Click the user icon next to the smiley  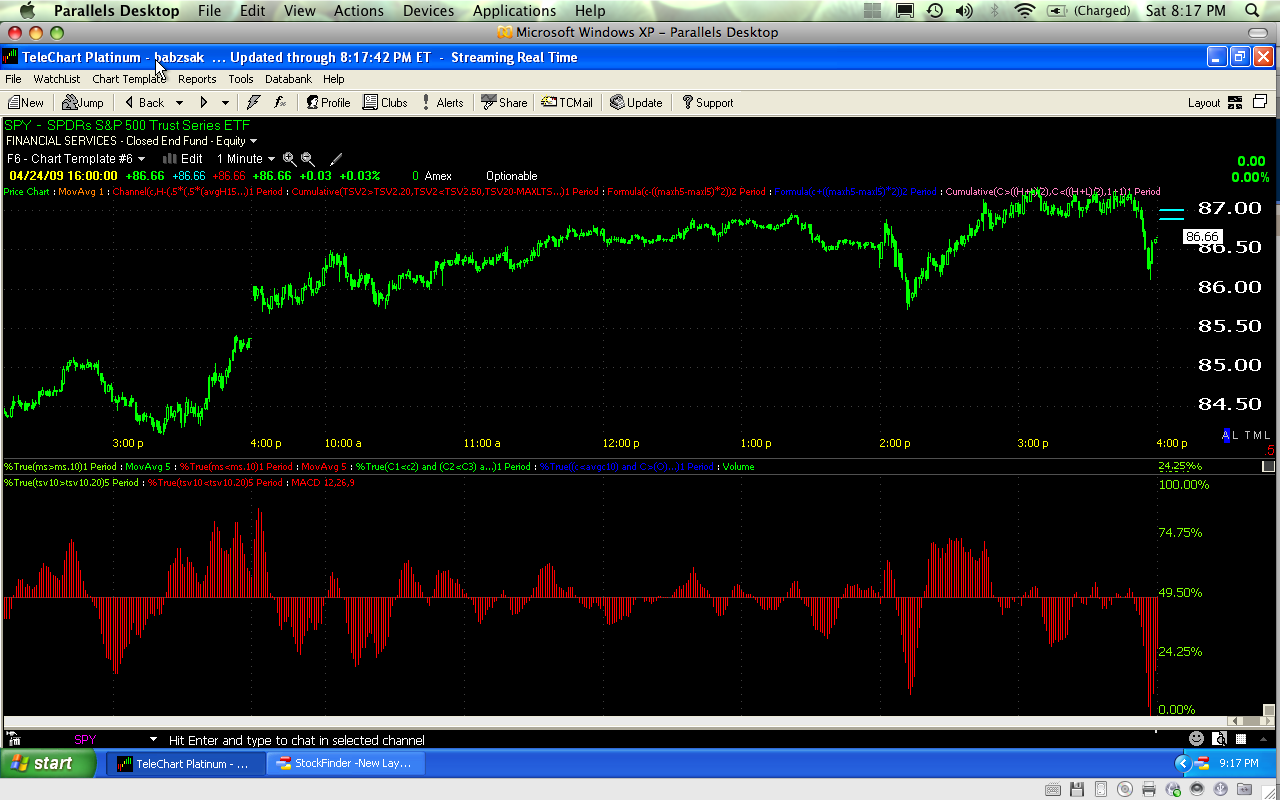click(x=1220, y=739)
